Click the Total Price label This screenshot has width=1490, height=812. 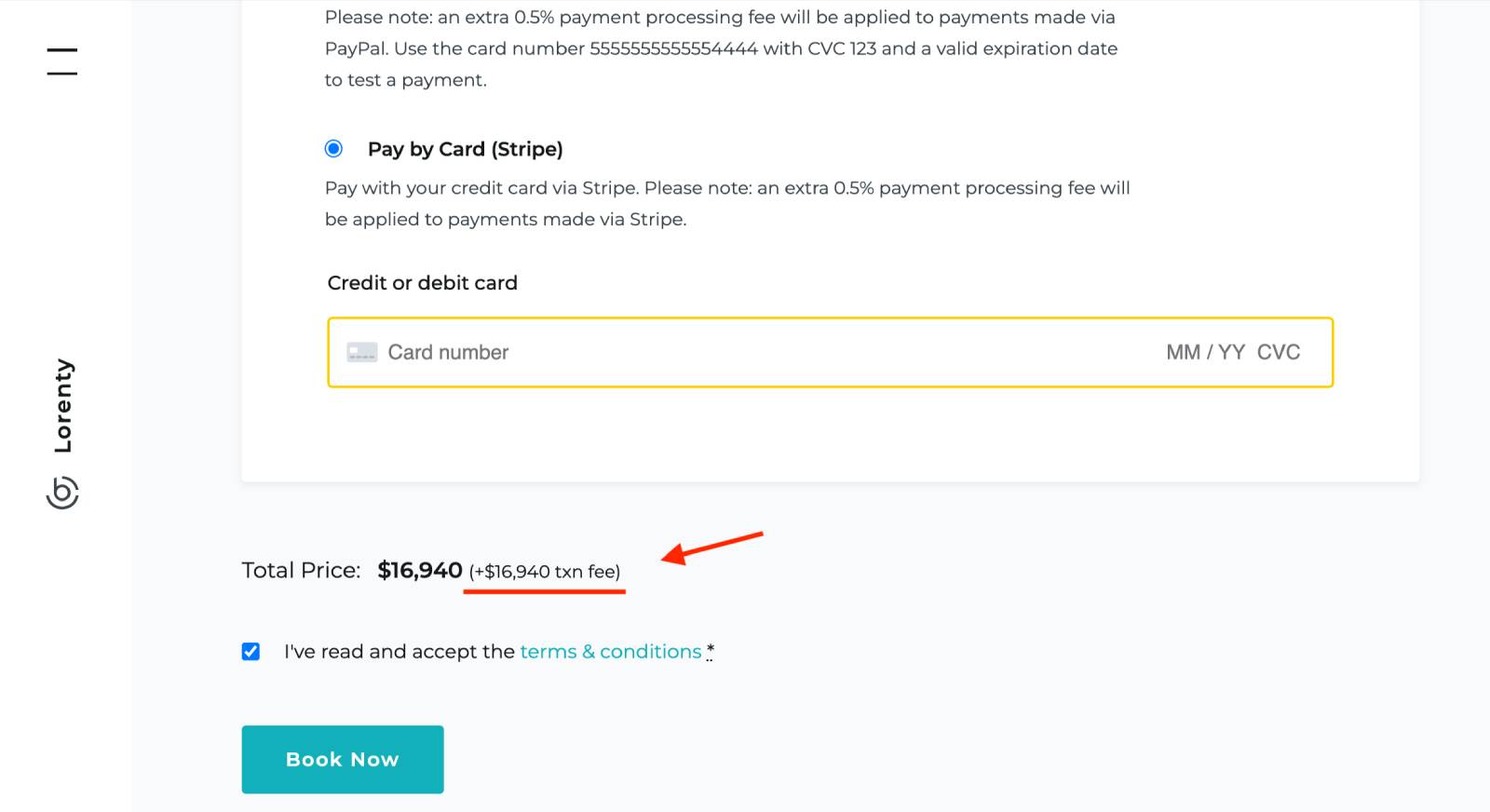click(301, 570)
